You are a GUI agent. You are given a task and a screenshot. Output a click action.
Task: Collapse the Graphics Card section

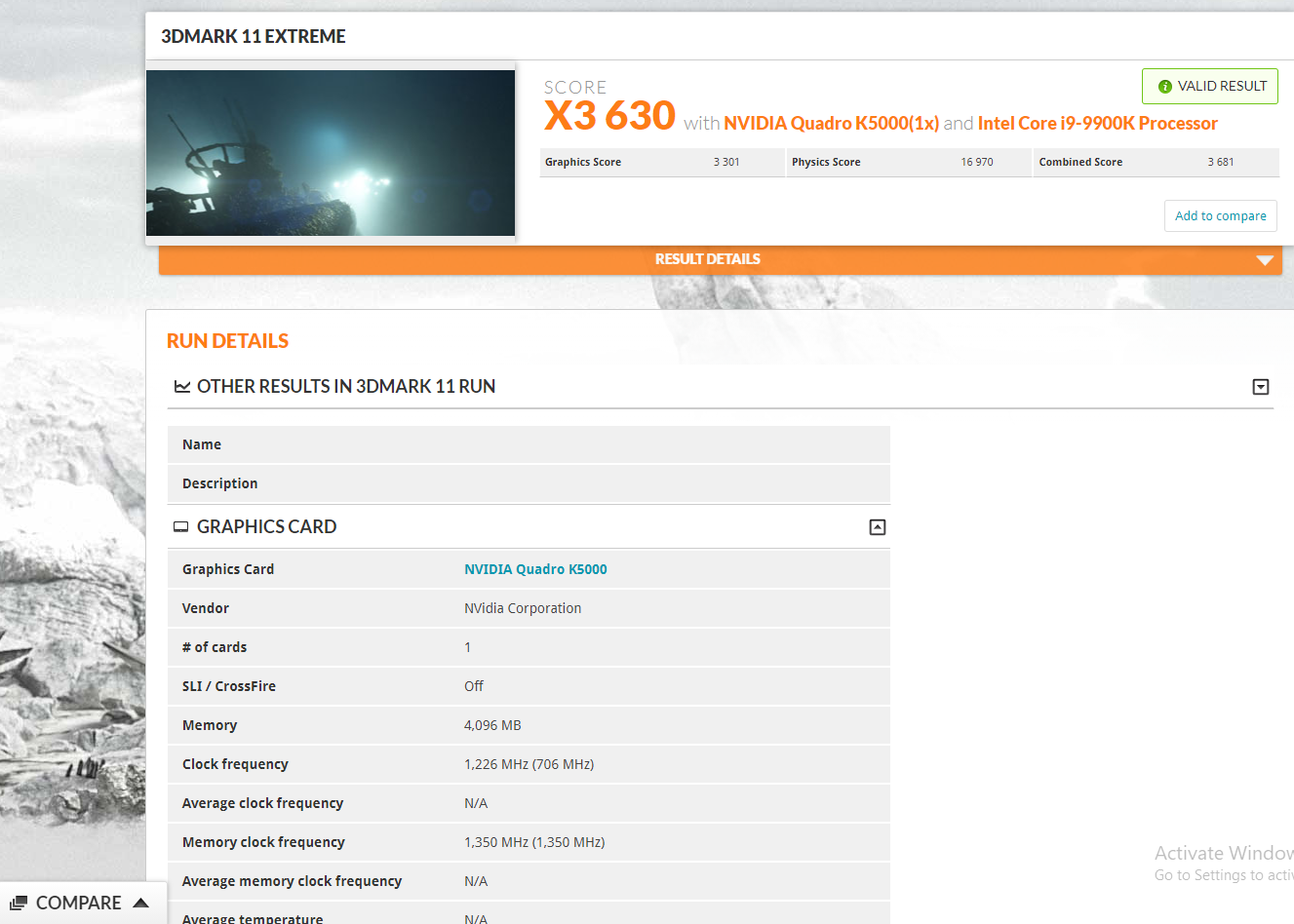[x=878, y=527]
